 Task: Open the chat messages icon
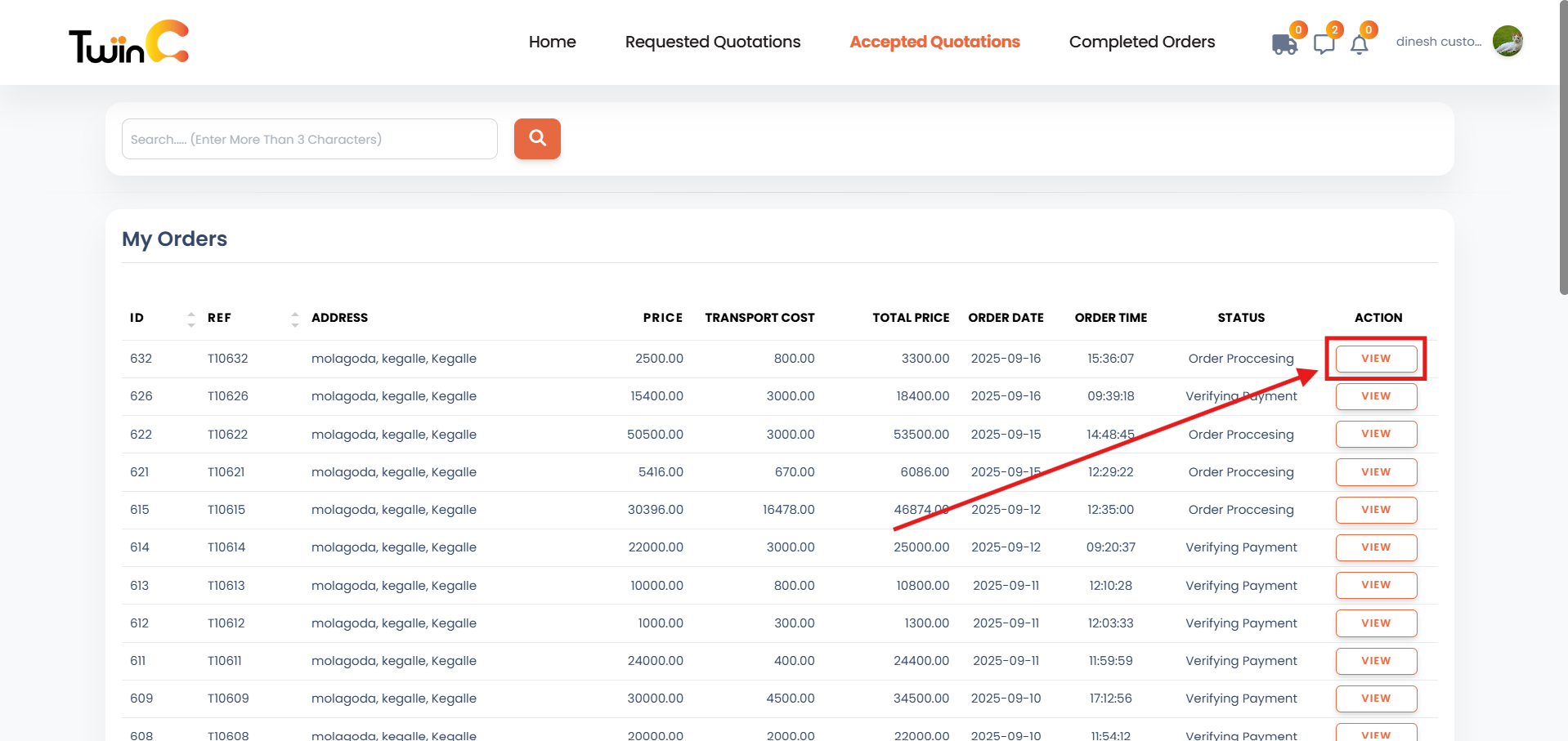(x=1324, y=44)
